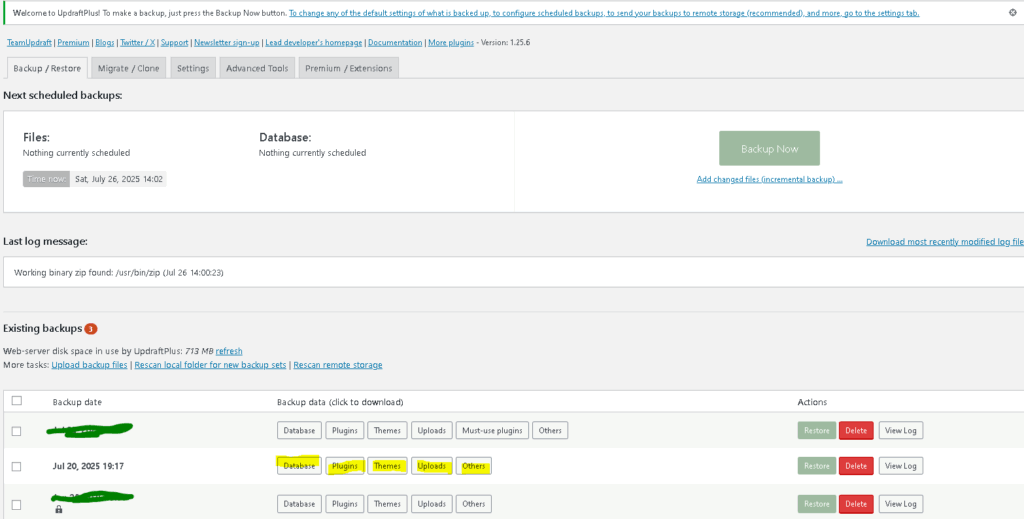The width and height of the screenshot is (1024, 519).
Task: Tick the checkbox for the Jul 20, 2025 19:17 backup
Action: (x=17, y=467)
